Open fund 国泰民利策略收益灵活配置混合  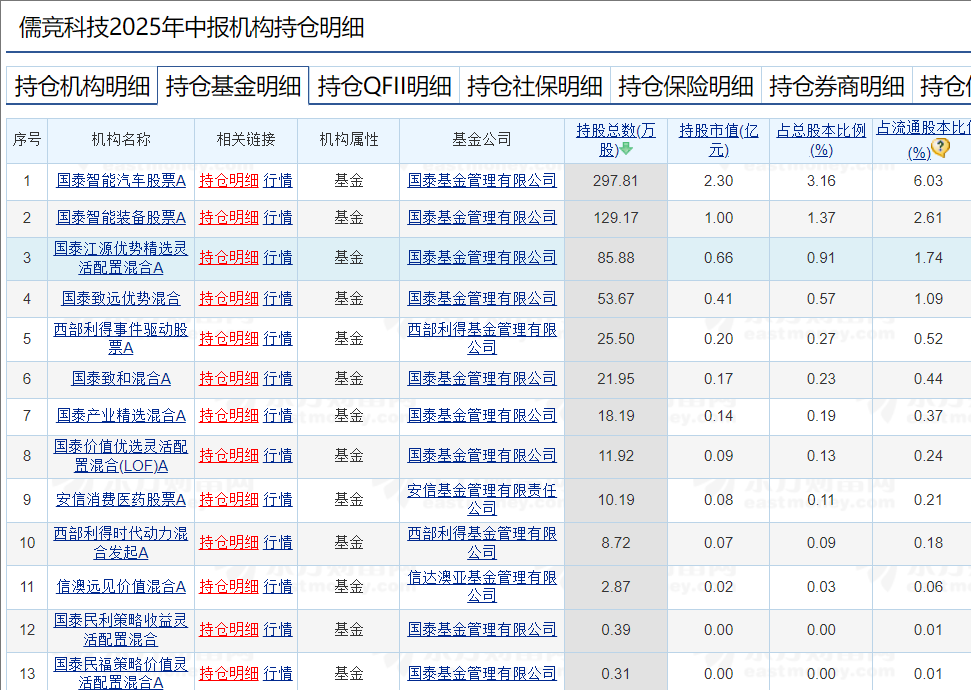[121, 630]
